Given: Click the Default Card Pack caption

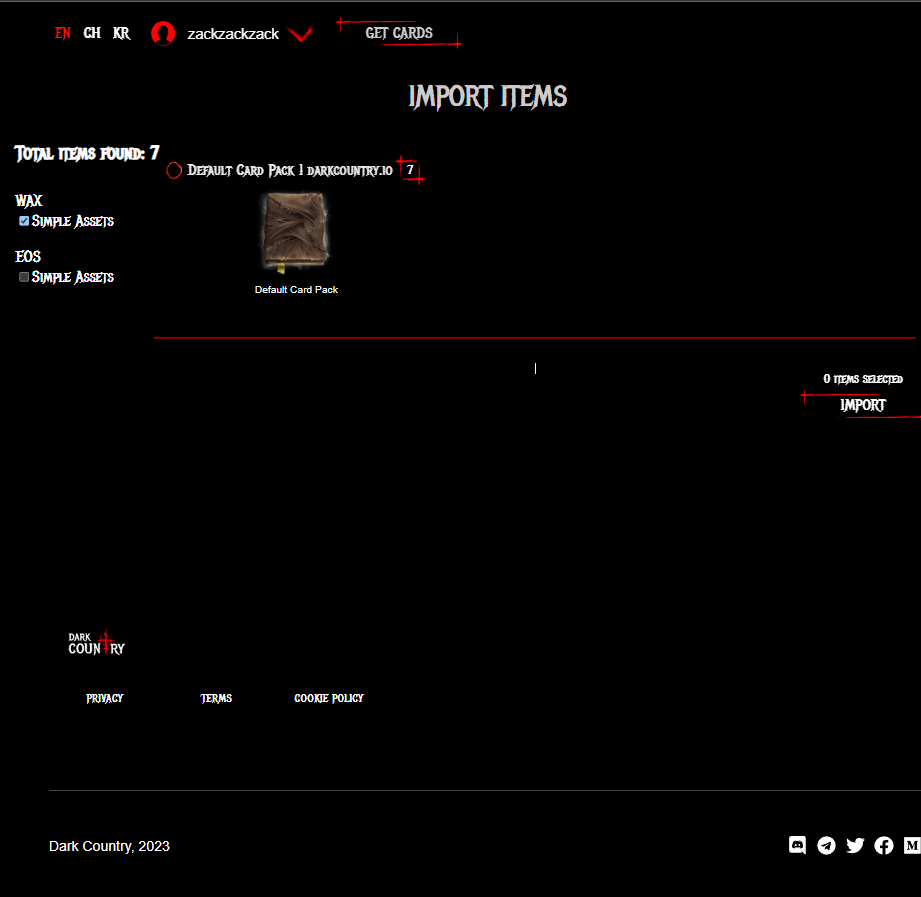Looking at the screenshot, I should click(x=296, y=290).
